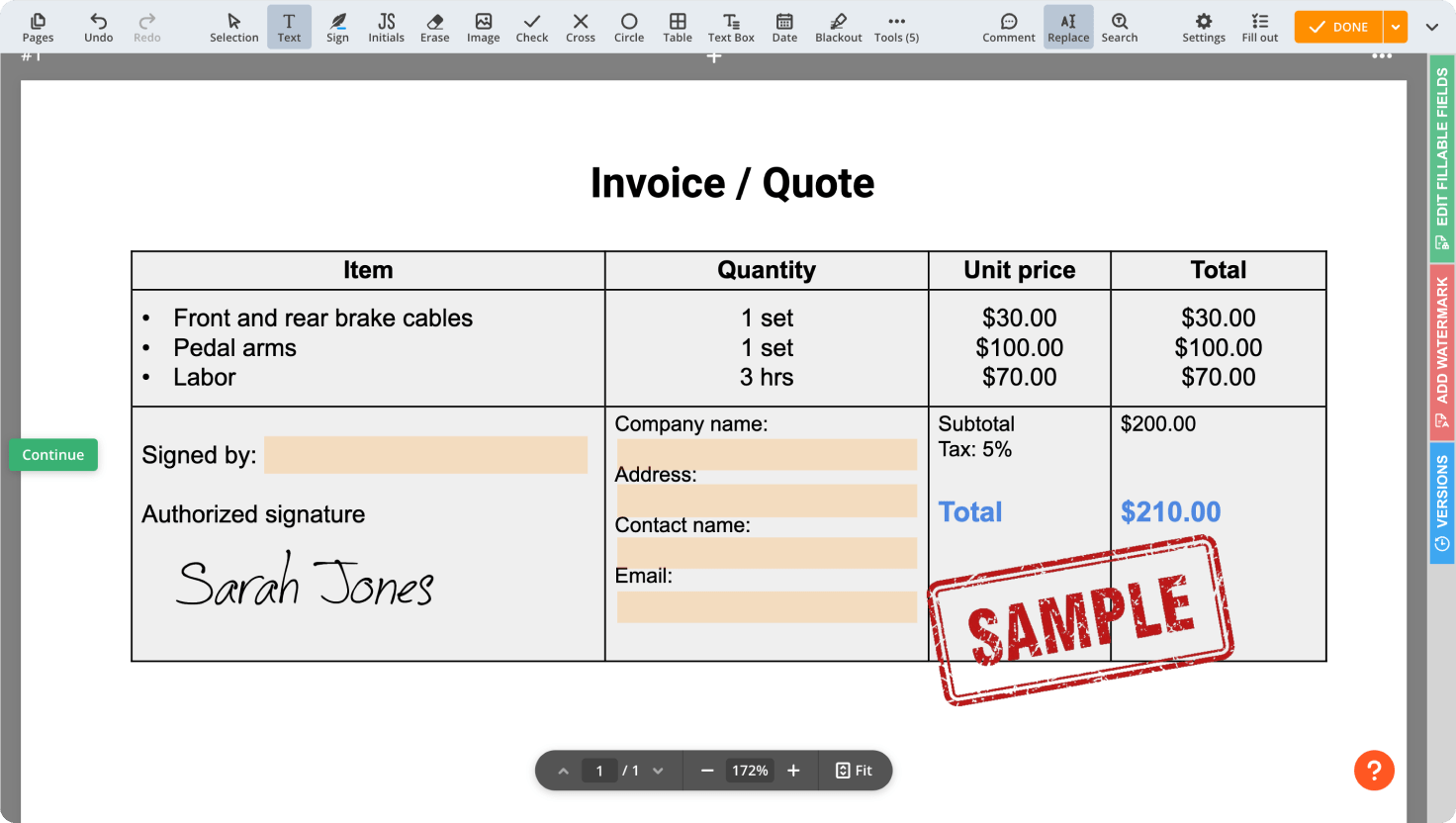Click the DONE button
The width and height of the screenshot is (1456, 823).
coord(1337,27)
